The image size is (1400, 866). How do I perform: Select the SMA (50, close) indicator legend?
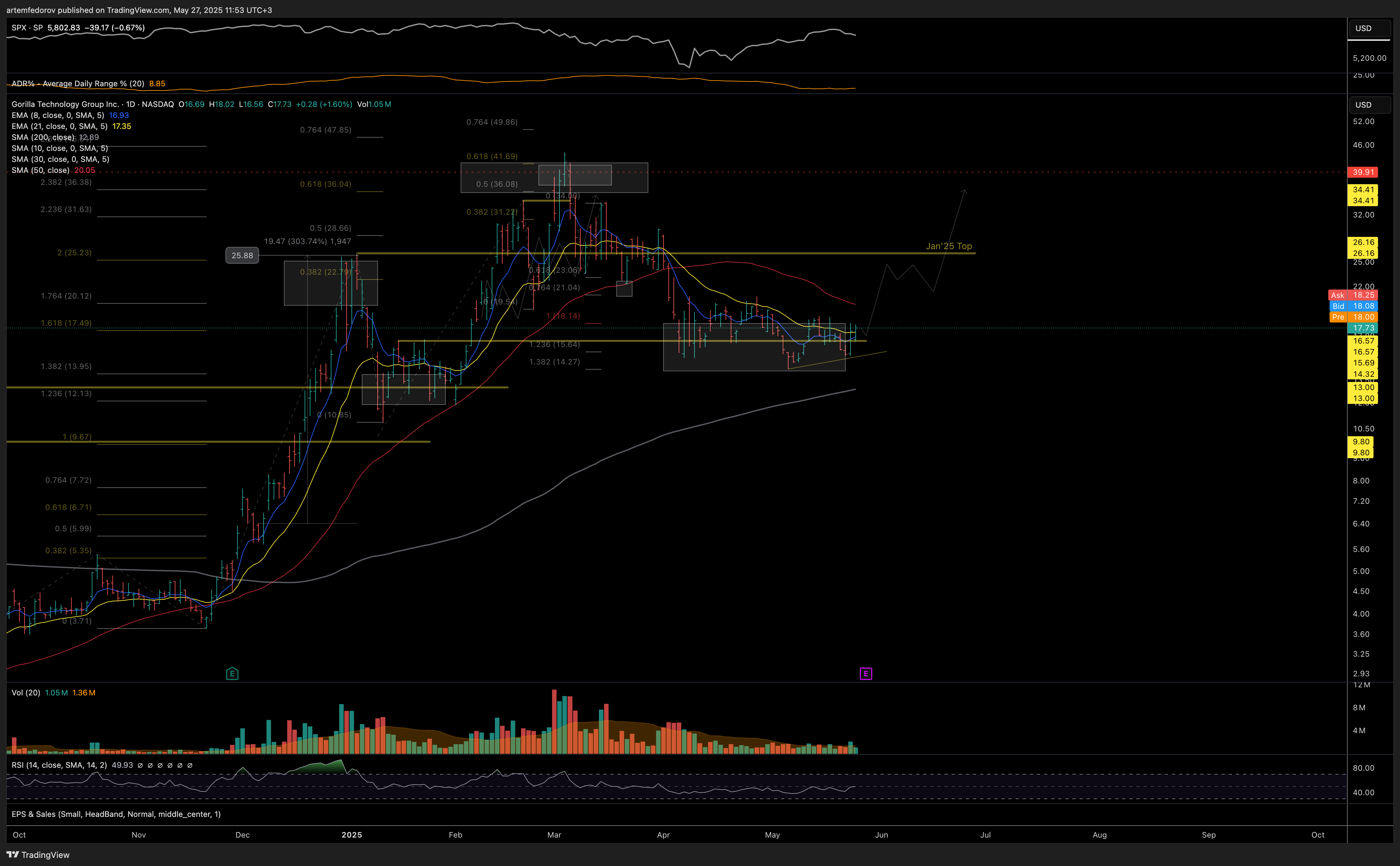(x=40, y=170)
